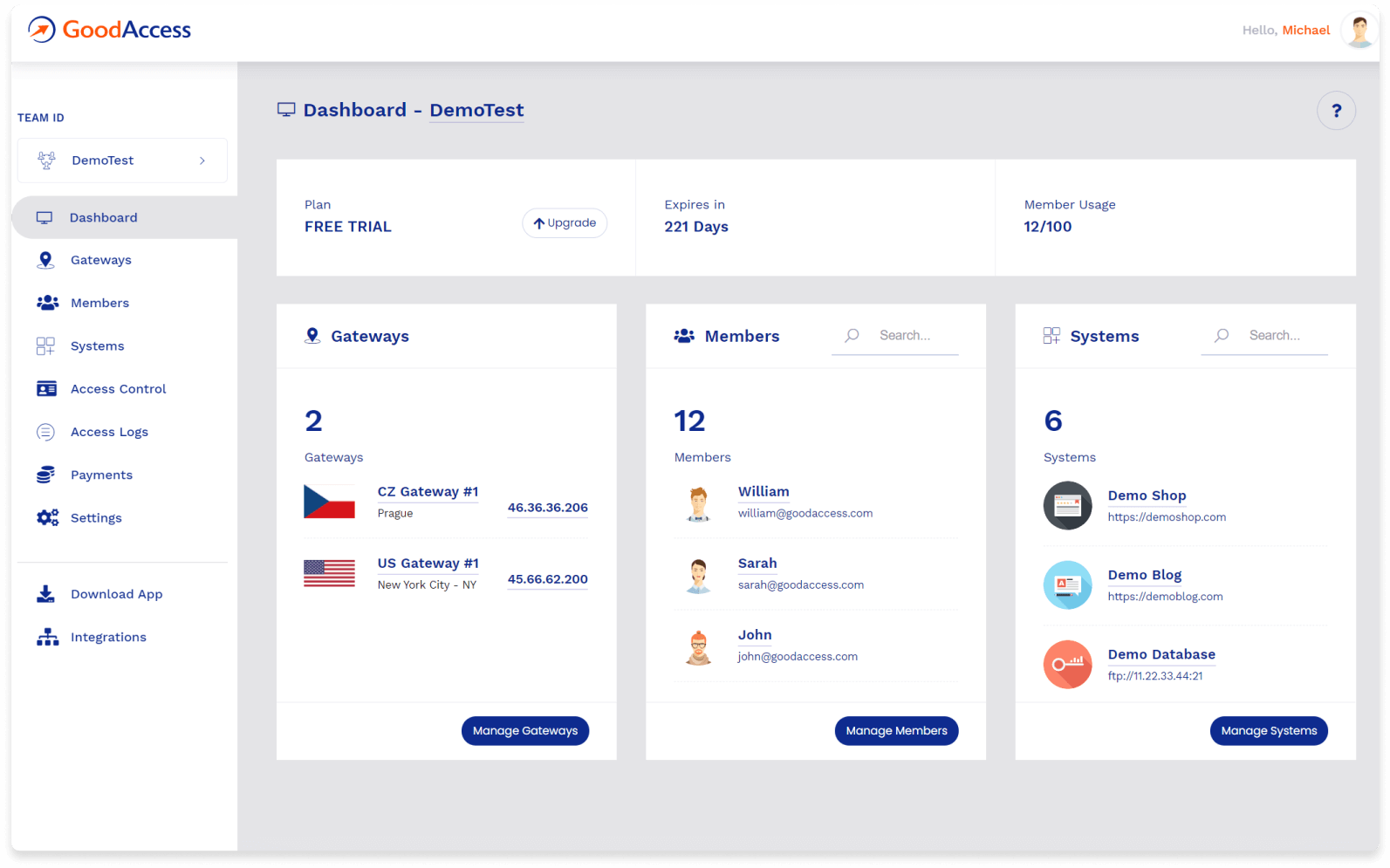Open the Demo Database system link
Screen dimensions: 1390x868
pos(1161,654)
